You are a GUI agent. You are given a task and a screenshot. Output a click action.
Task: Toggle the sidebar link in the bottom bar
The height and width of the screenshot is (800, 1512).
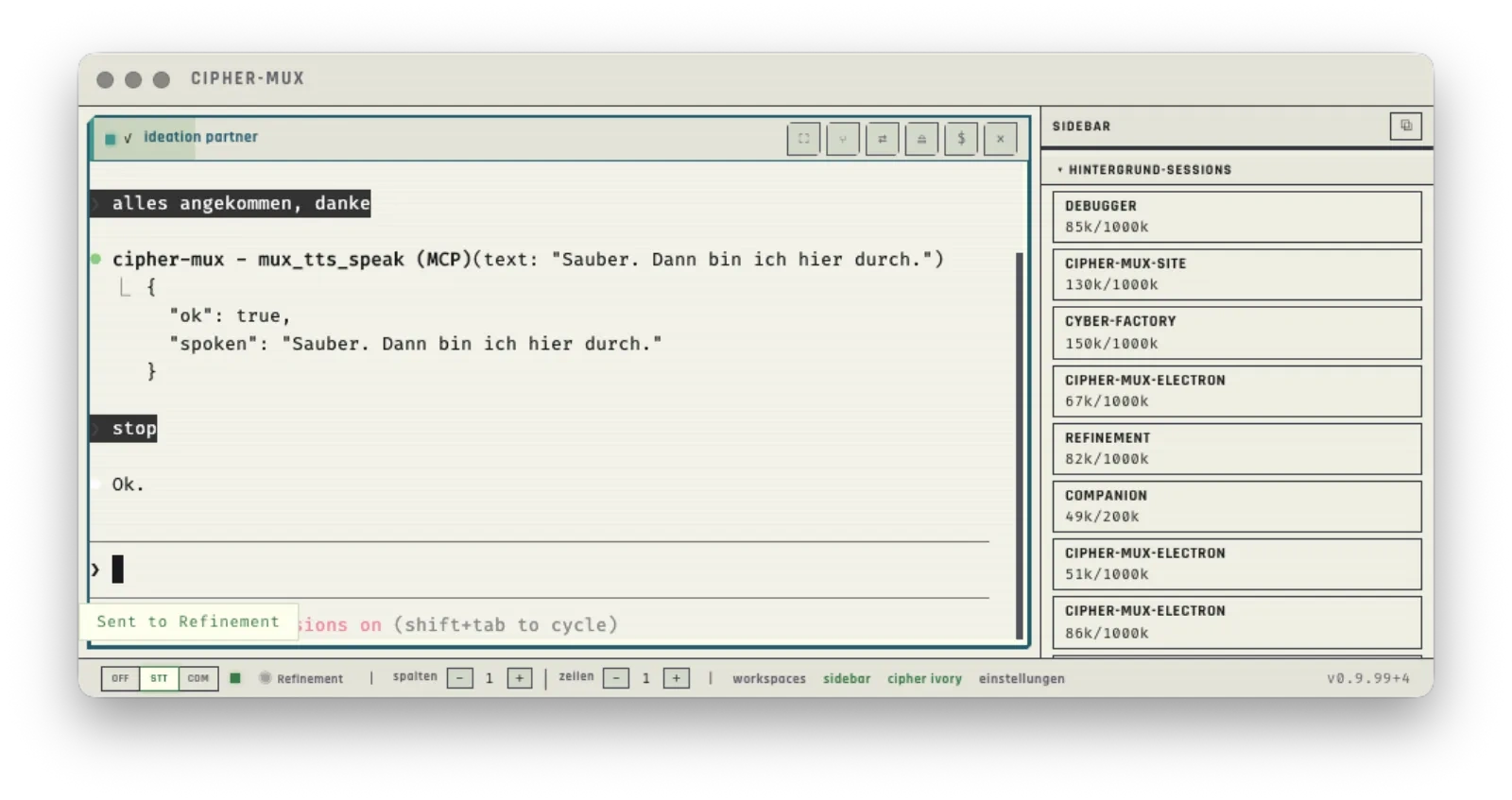[x=847, y=678]
